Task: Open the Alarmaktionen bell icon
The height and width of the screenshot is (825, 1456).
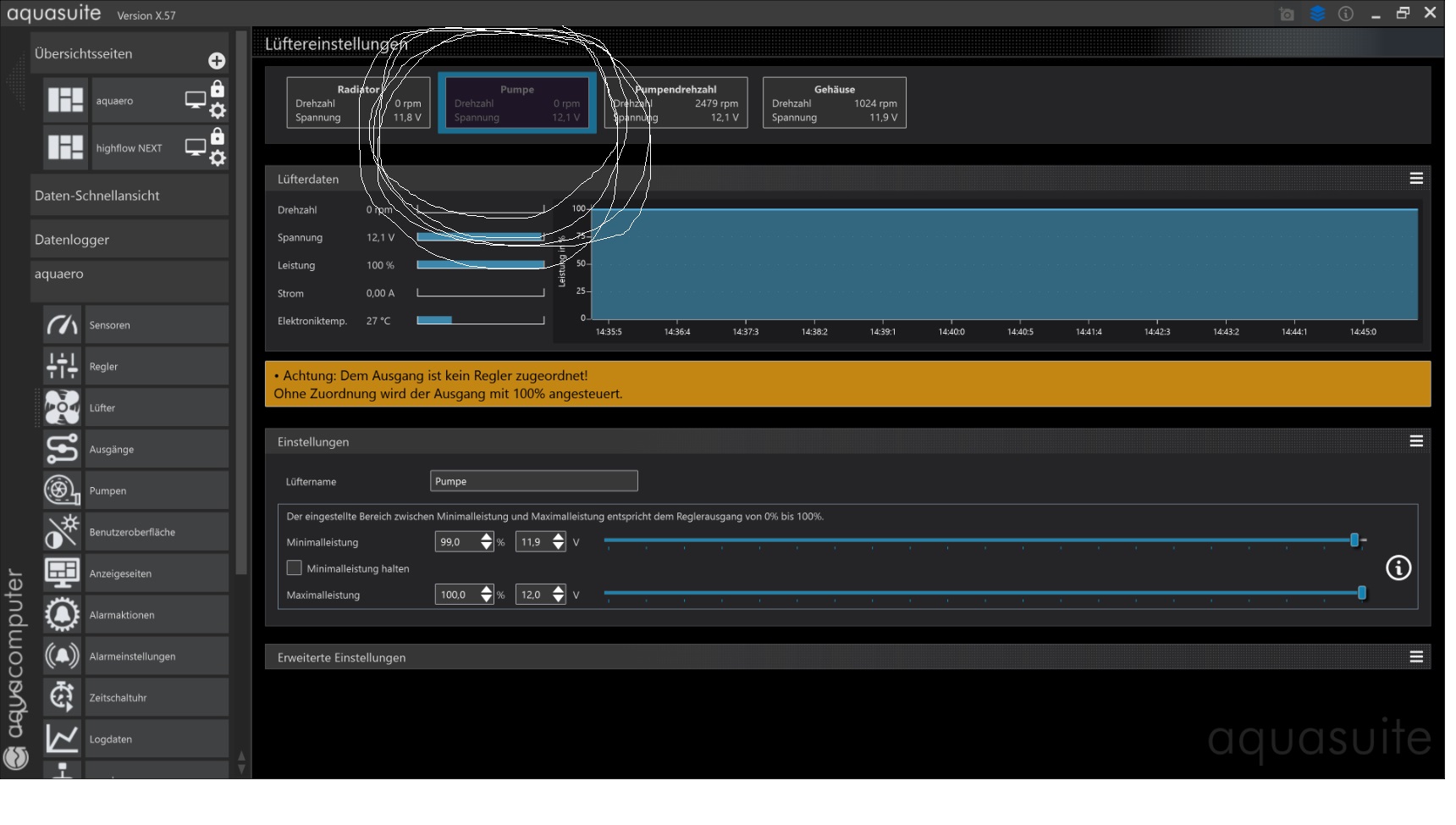Action: (x=62, y=615)
